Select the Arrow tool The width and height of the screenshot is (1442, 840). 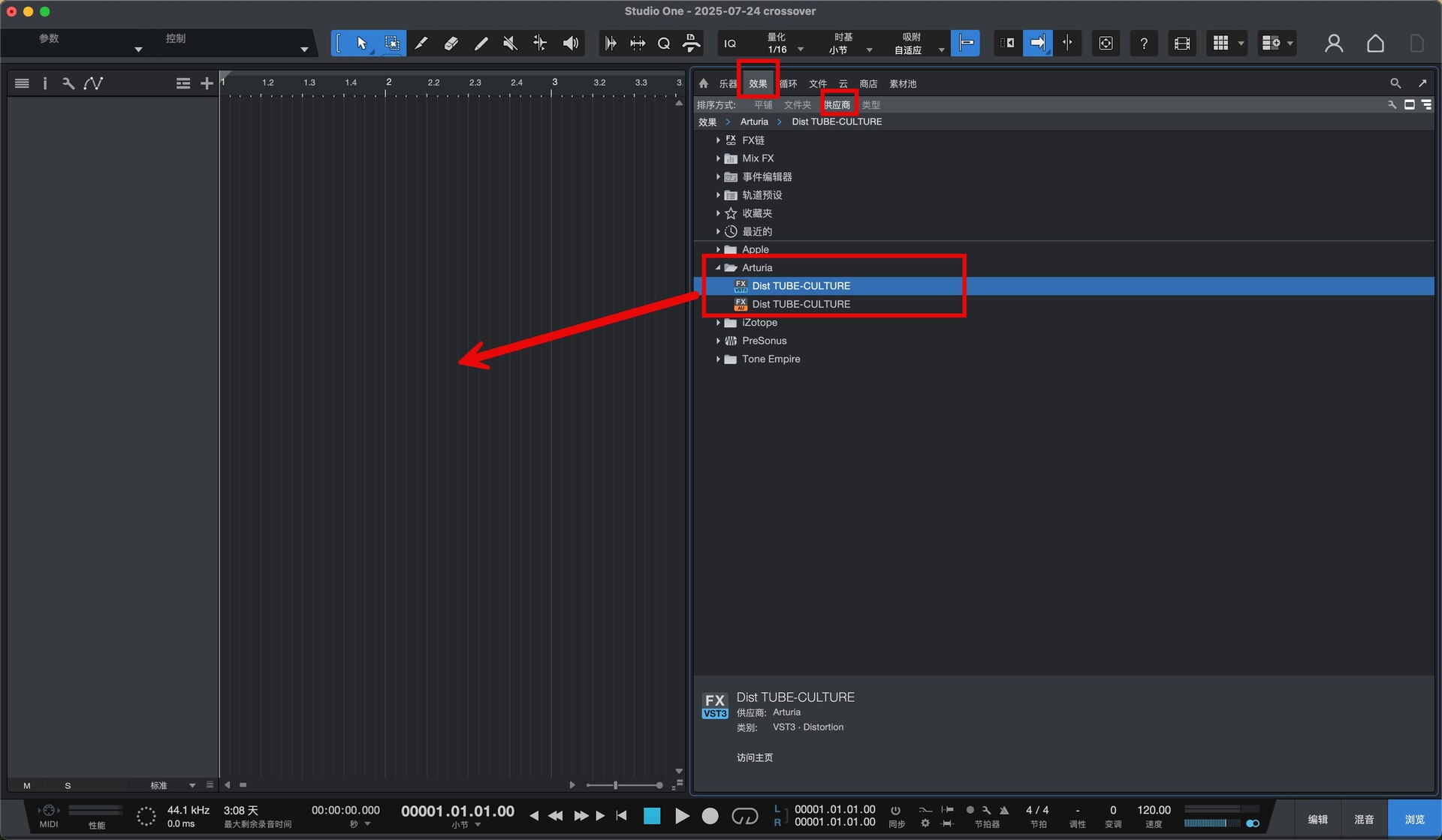(361, 44)
